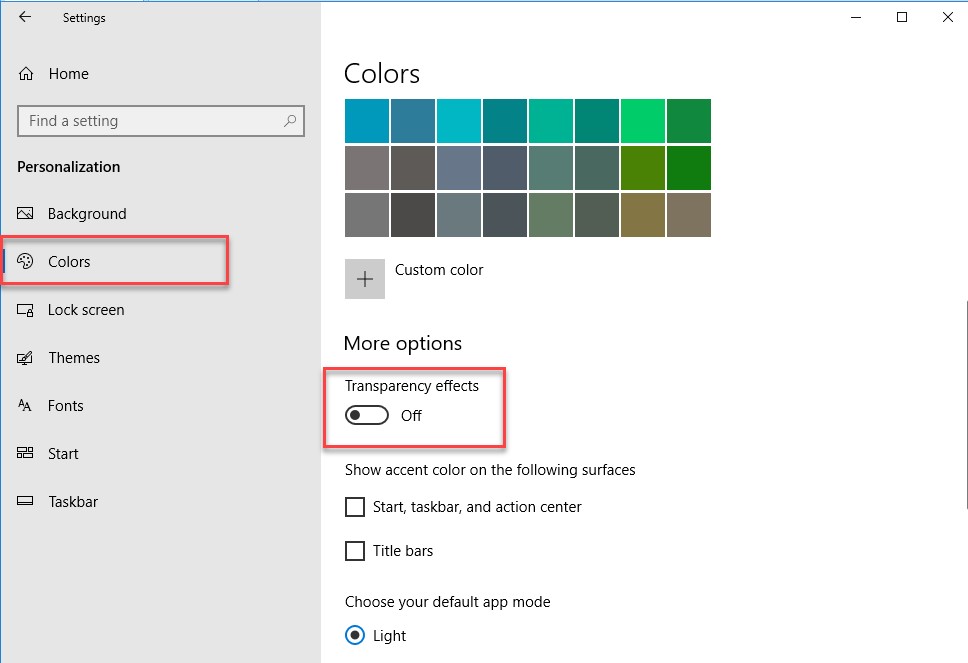The image size is (968, 663).
Task: Click the Lock screen icon
Action: pos(26,310)
